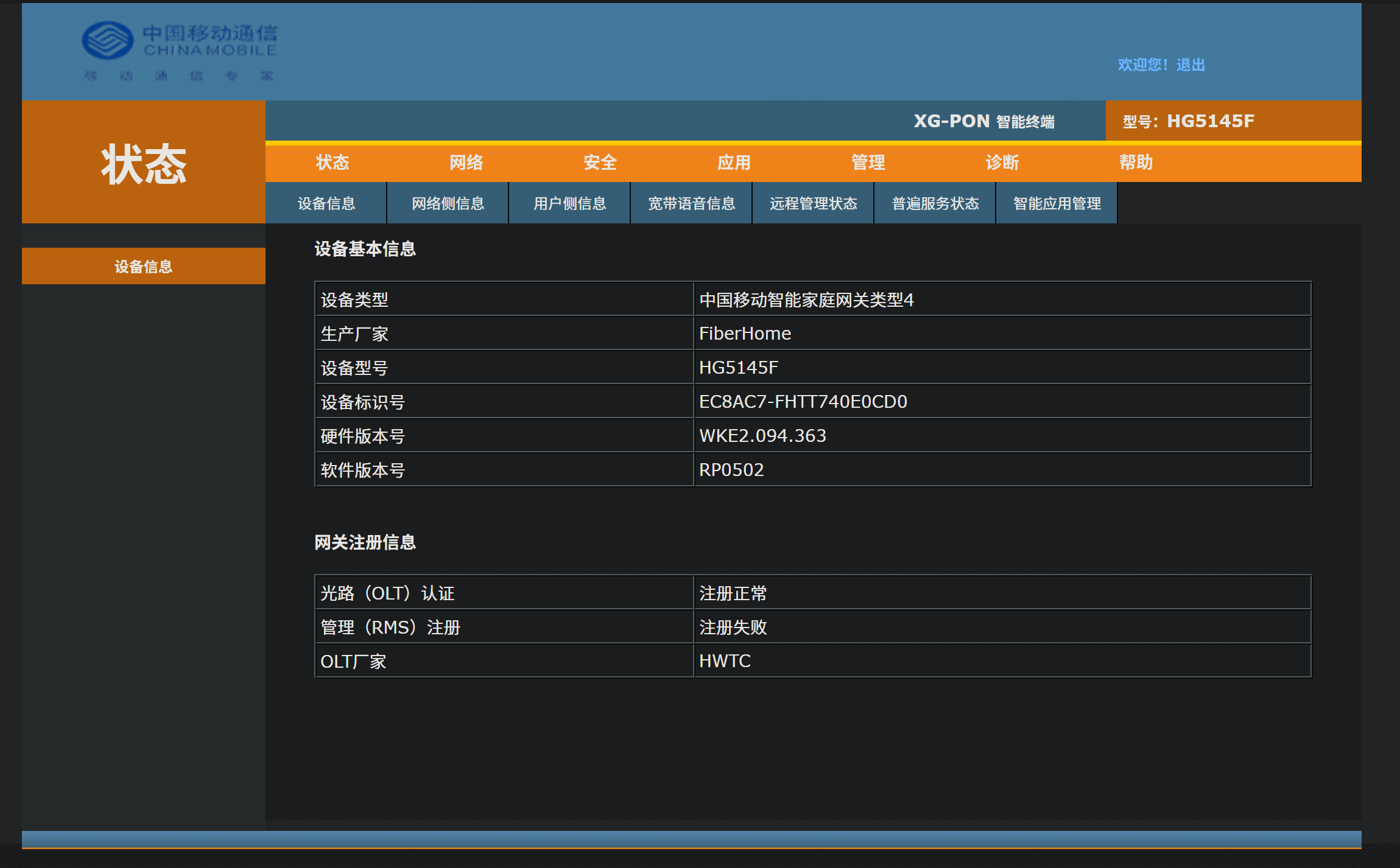Open the 网络 main menu
This screenshot has height=868, width=1400.
466,163
